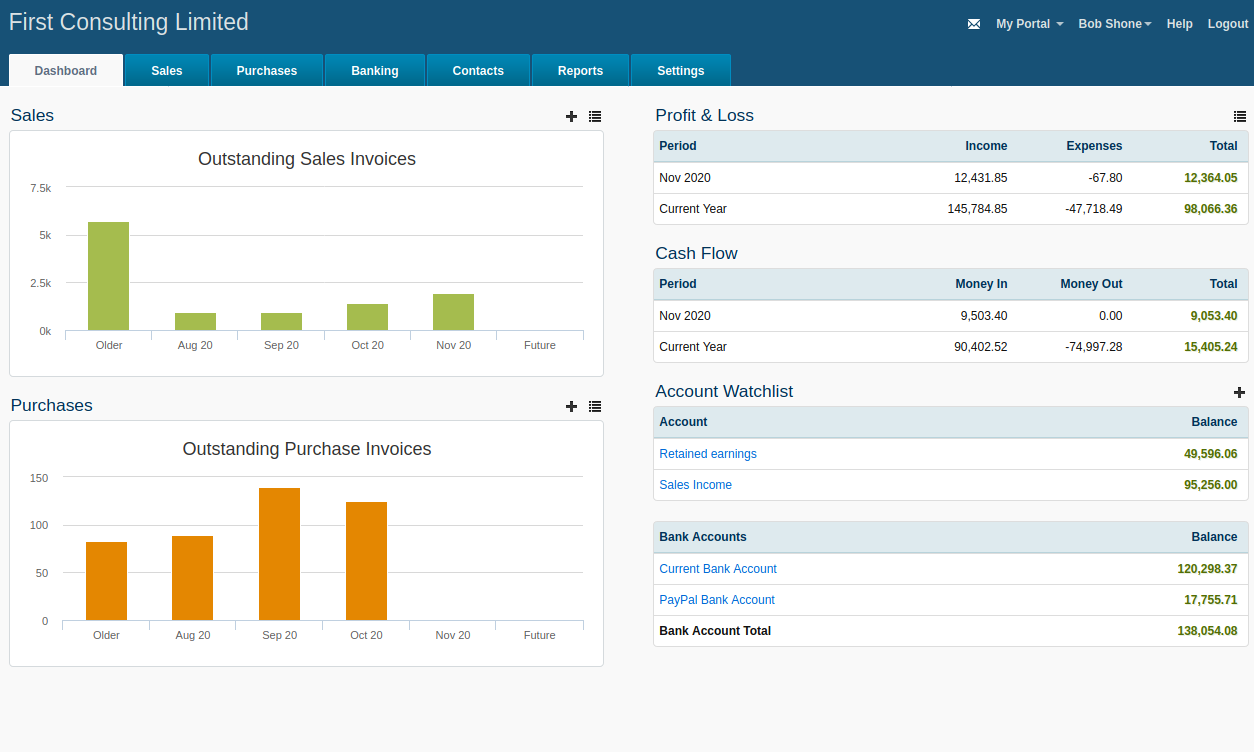Add an account to the Account Watchlist
The height and width of the screenshot is (752, 1254).
[1240, 392]
